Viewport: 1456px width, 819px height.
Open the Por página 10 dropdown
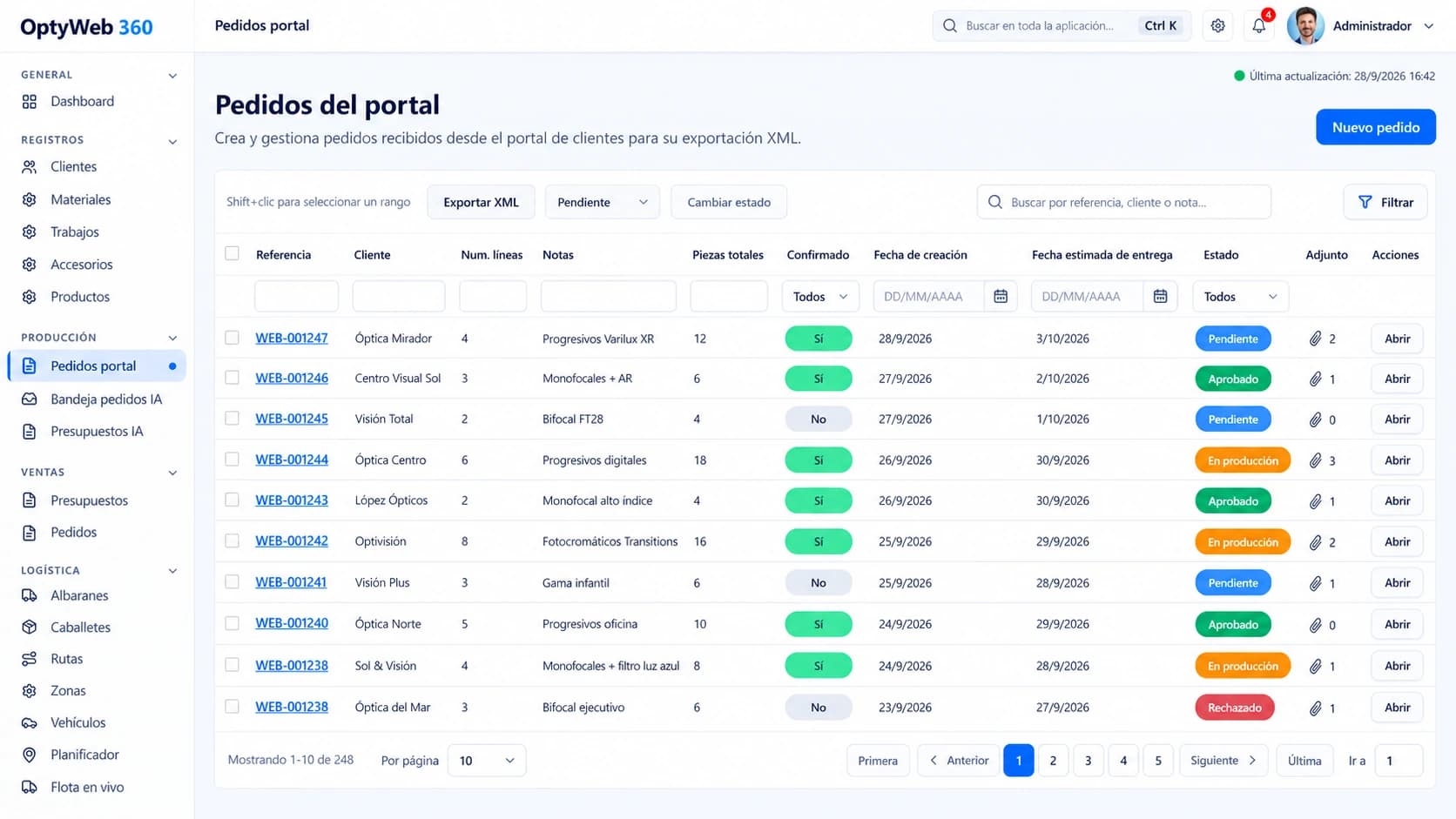[x=487, y=761]
